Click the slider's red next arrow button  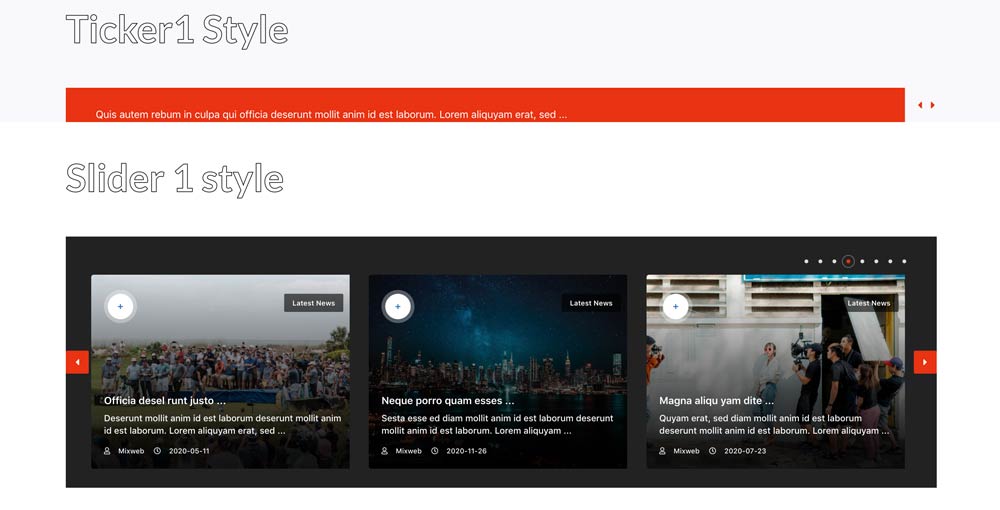point(925,362)
